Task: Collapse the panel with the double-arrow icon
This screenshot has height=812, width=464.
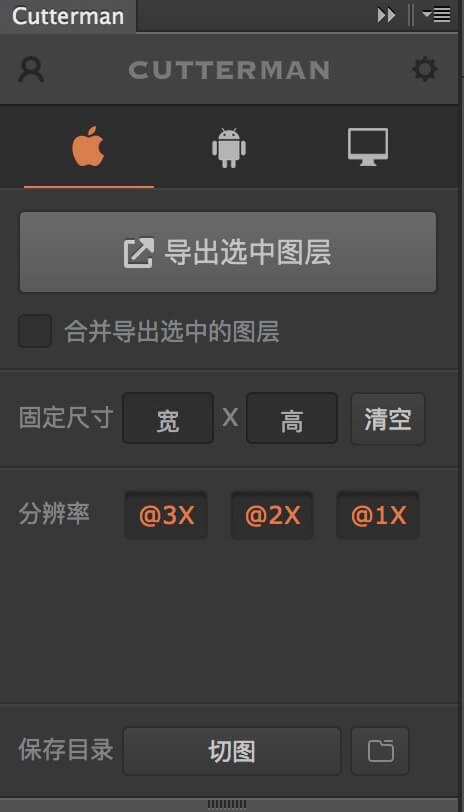Action: click(386, 15)
